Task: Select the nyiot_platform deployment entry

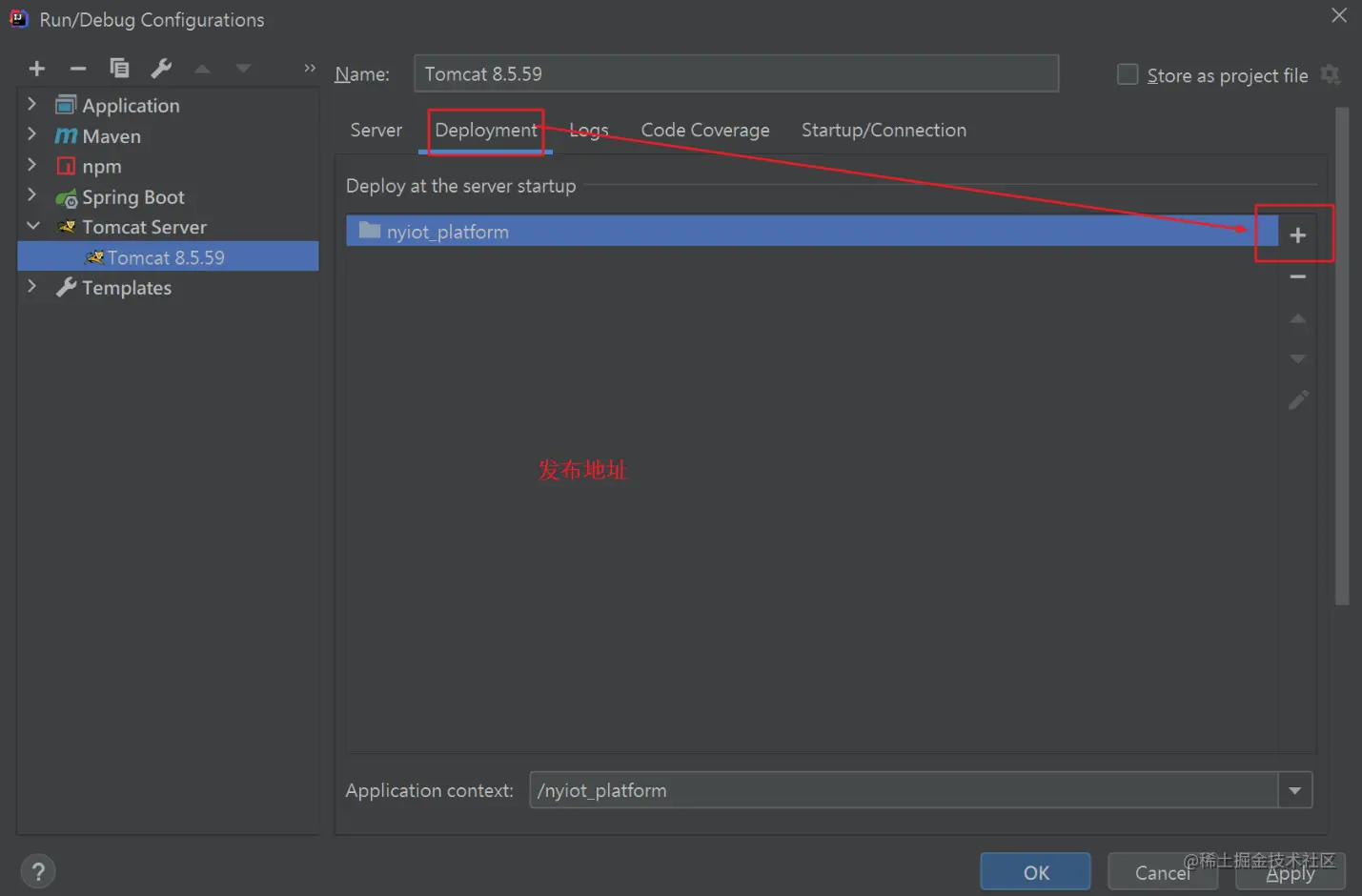Action: 812,231
